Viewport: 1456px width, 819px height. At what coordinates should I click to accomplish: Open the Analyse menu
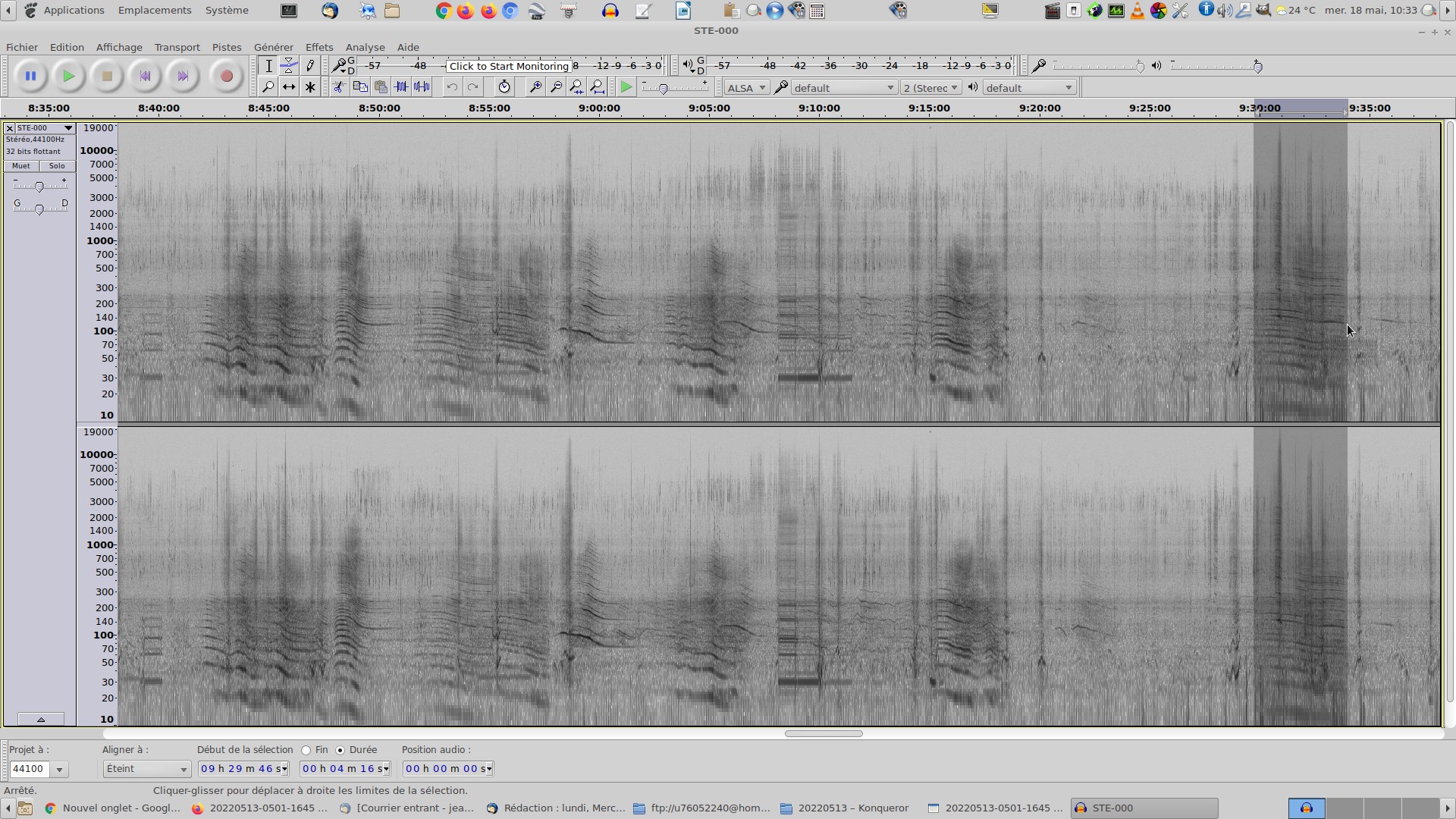pyautogui.click(x=365, y=47)
